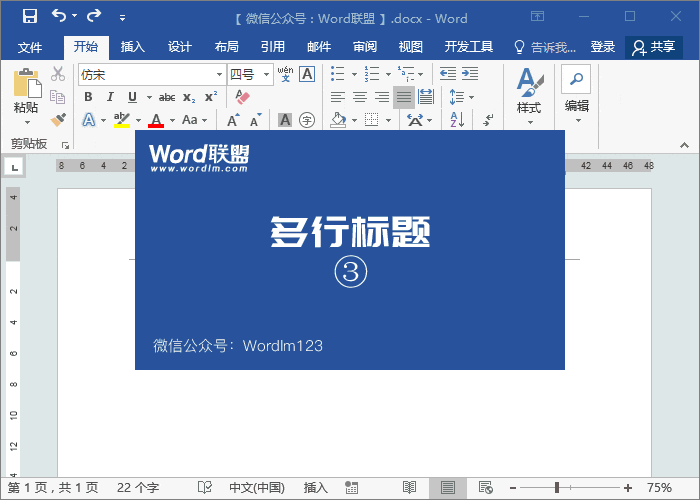Toggle underline formatting

pyautogui.click(x=132, y=97)
